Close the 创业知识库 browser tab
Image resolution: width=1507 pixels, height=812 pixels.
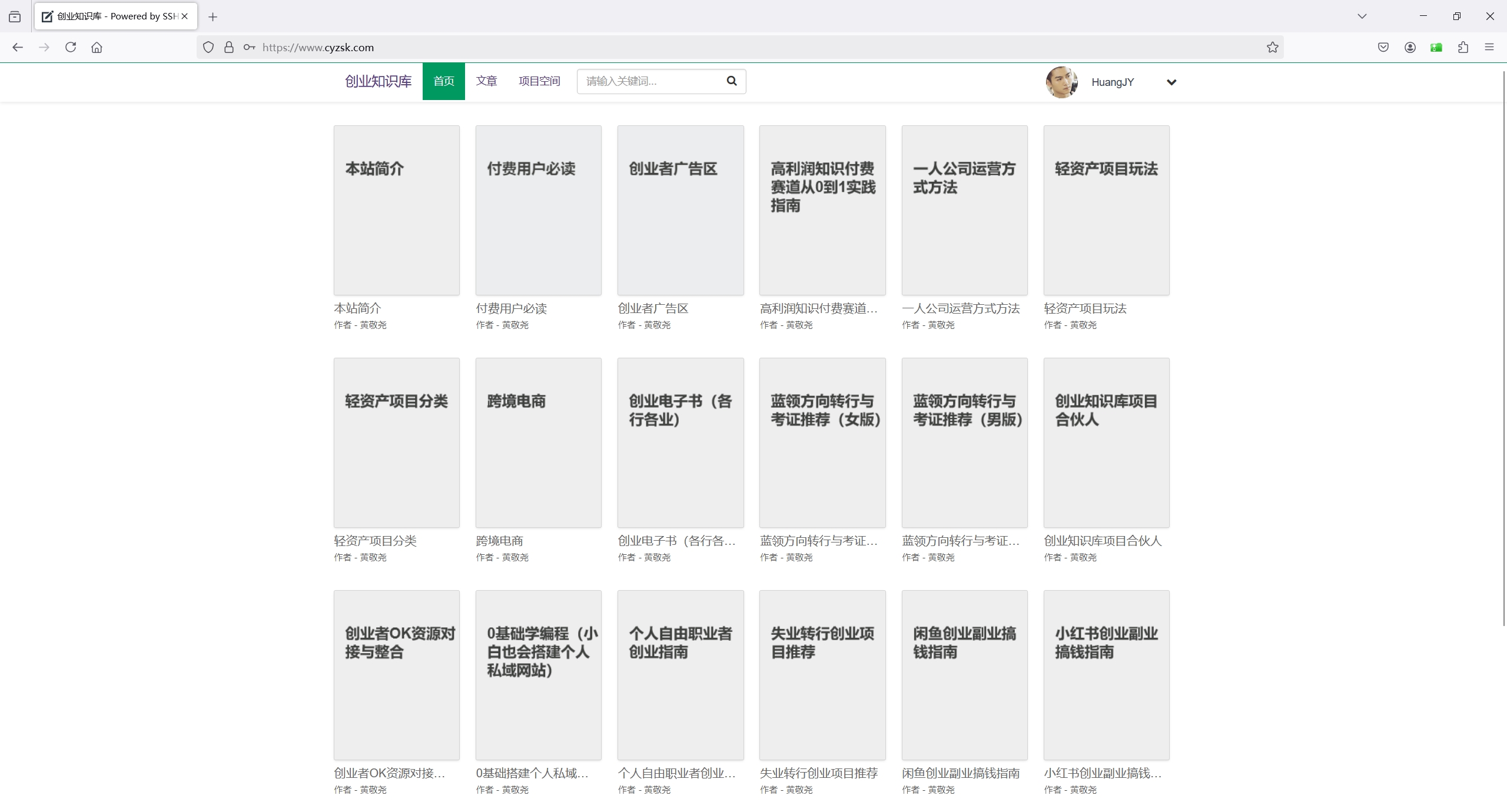pyautogui.click(x=185, y=16)
